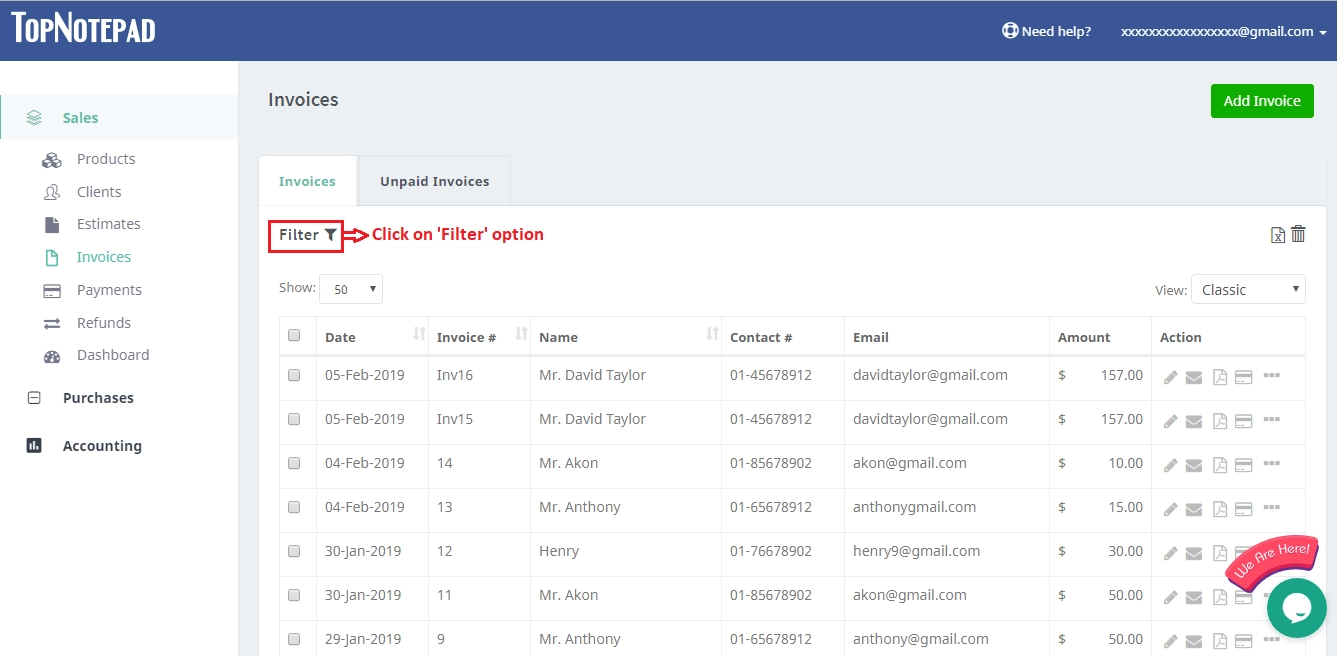This screenshot has height=660, width=1340.
Task: Open more actions ellipsis for invoice 12
Action: pos(1272,552)
